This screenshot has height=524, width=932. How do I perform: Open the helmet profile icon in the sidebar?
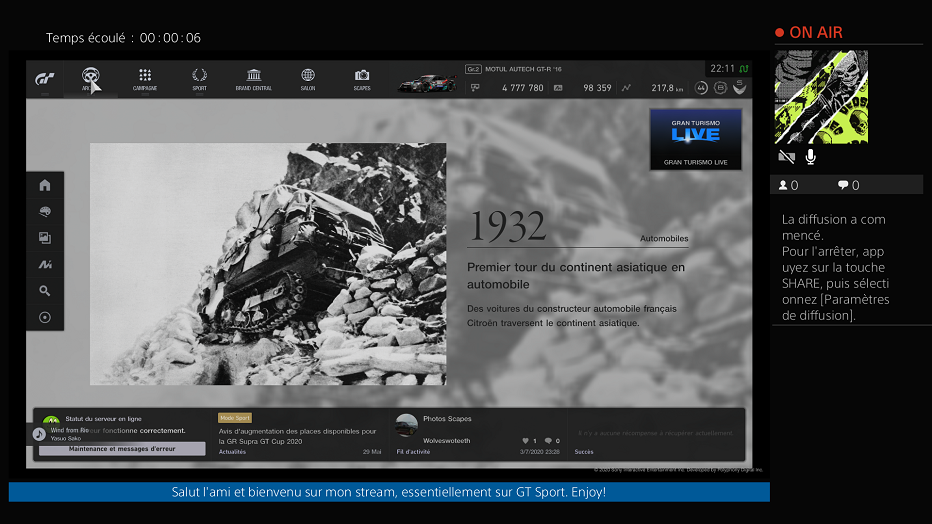pos(45,212)
